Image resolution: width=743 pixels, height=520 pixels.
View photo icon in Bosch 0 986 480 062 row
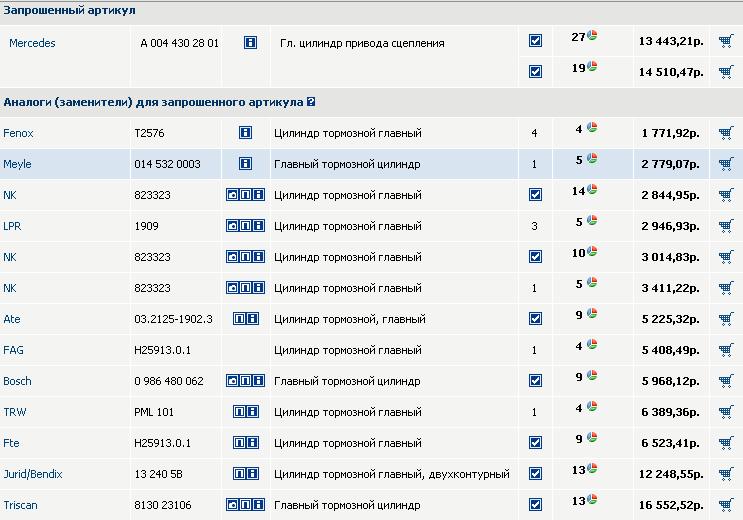(x=232, y=381)
